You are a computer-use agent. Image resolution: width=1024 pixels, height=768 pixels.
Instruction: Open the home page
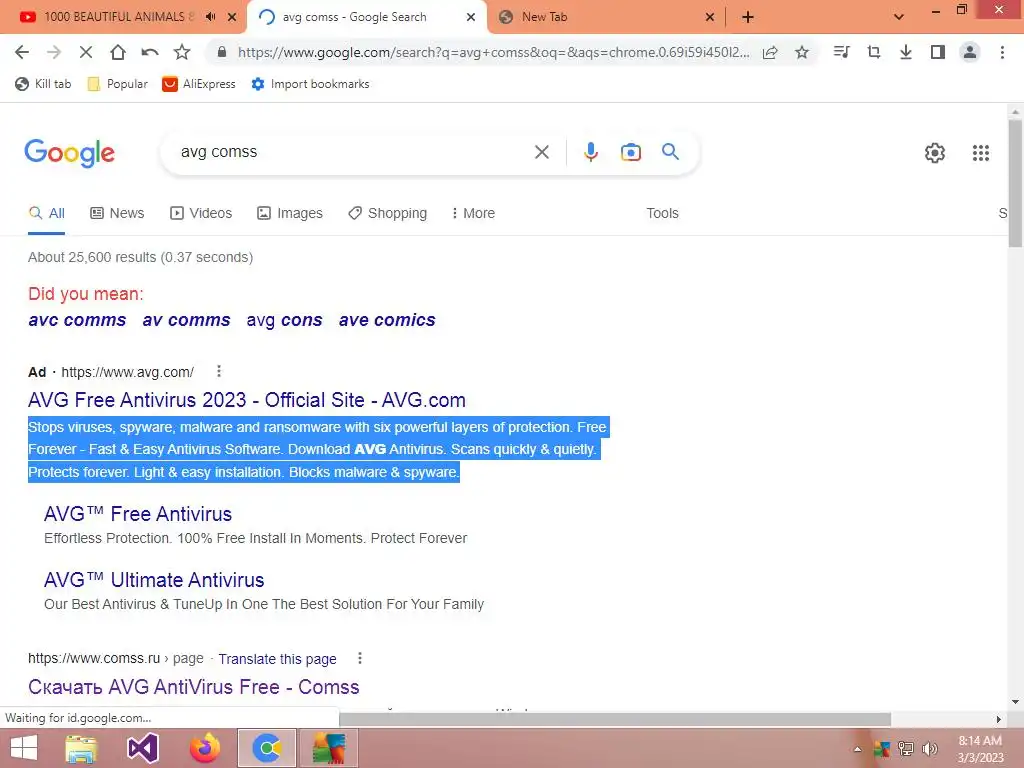[x=118, y=52]
